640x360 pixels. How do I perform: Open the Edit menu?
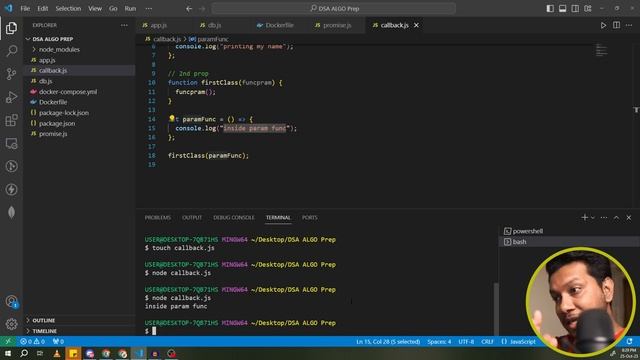pyautogui.click(x=42, y=9)
